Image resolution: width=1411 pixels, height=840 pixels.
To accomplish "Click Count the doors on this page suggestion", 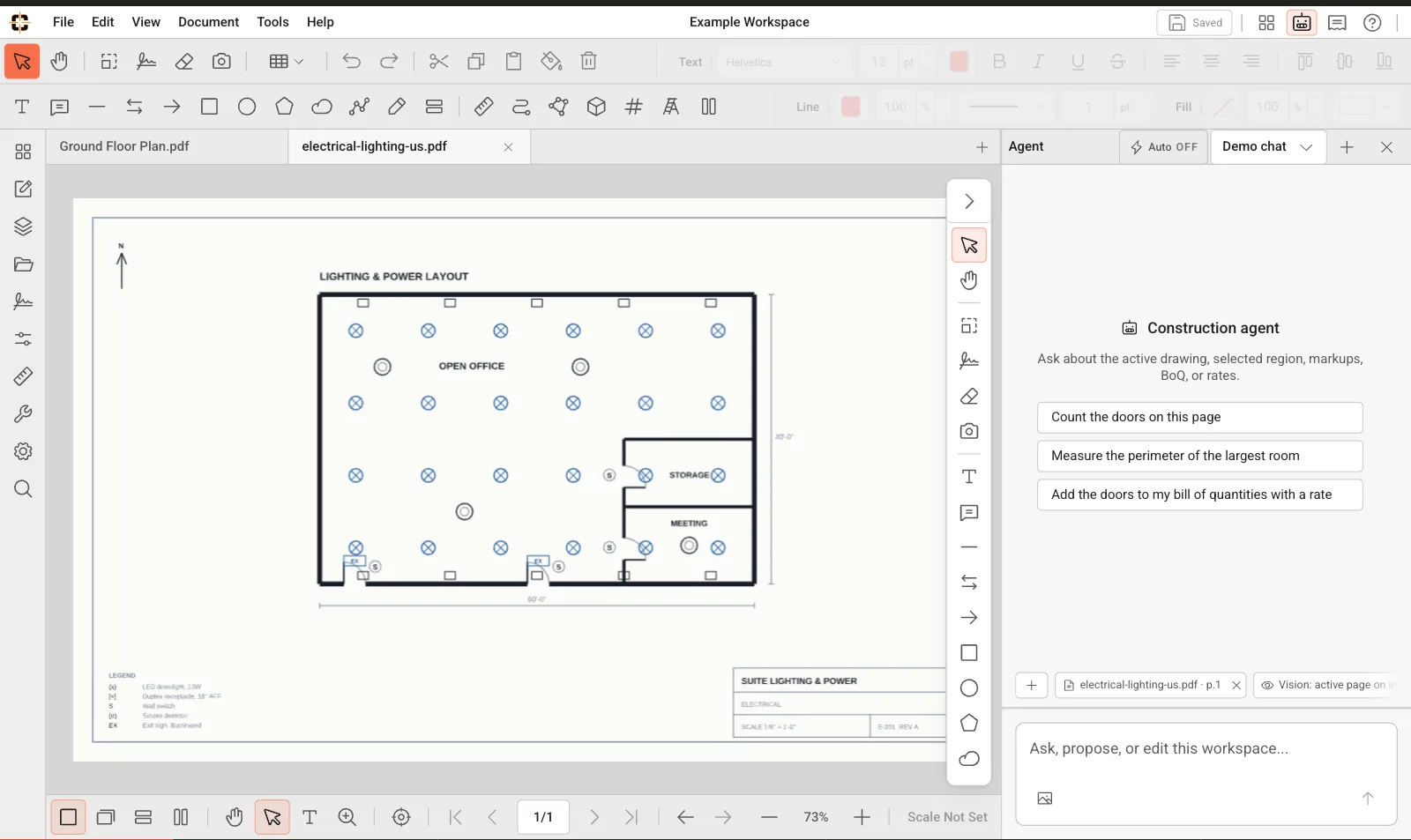I will click(x=1199, y=417).
